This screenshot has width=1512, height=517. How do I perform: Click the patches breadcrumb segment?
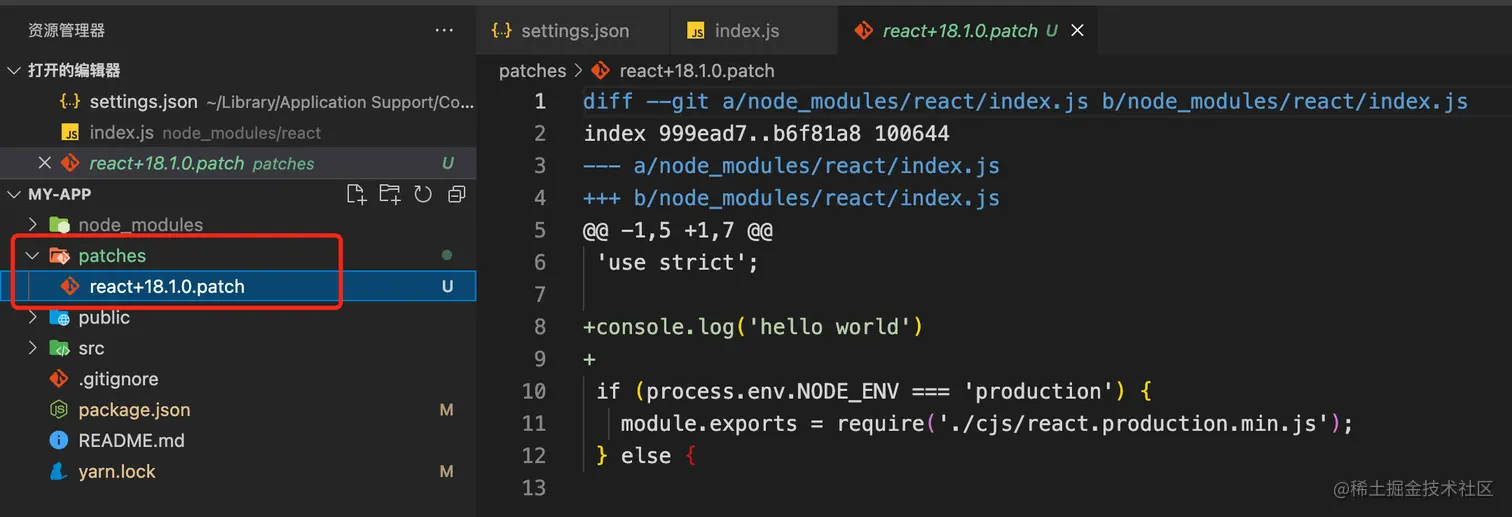(532, 71)
